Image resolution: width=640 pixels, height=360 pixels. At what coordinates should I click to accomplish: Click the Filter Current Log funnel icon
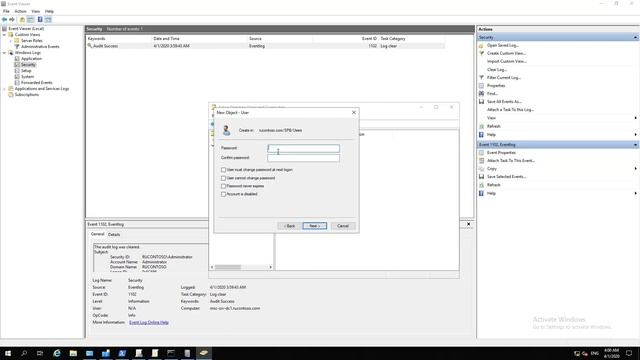[x=481, y=78]
